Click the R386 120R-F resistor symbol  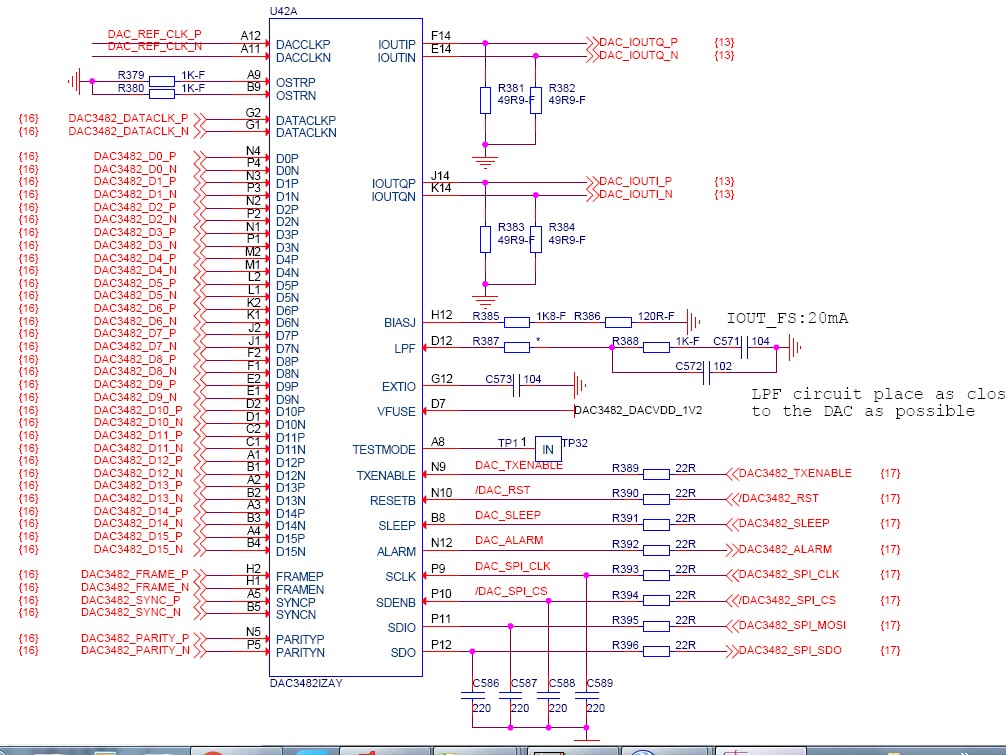618,322
